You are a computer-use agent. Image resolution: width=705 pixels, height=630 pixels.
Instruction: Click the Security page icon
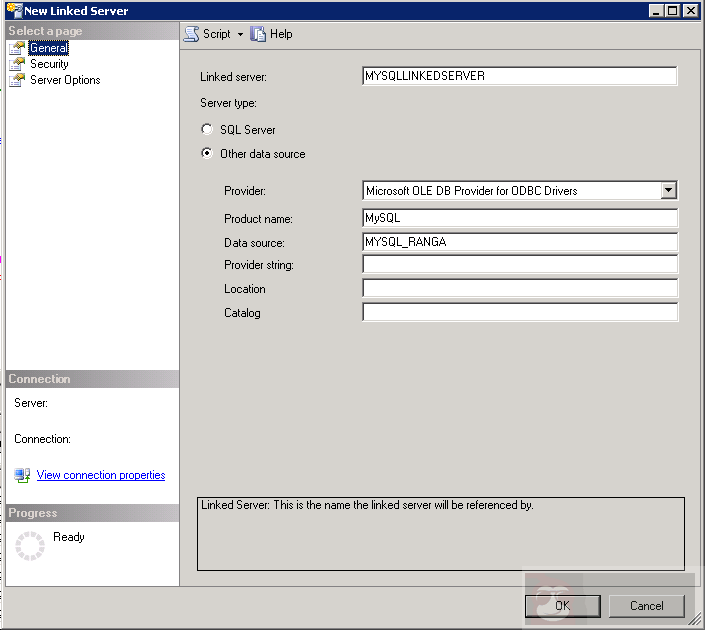(17, 64)
